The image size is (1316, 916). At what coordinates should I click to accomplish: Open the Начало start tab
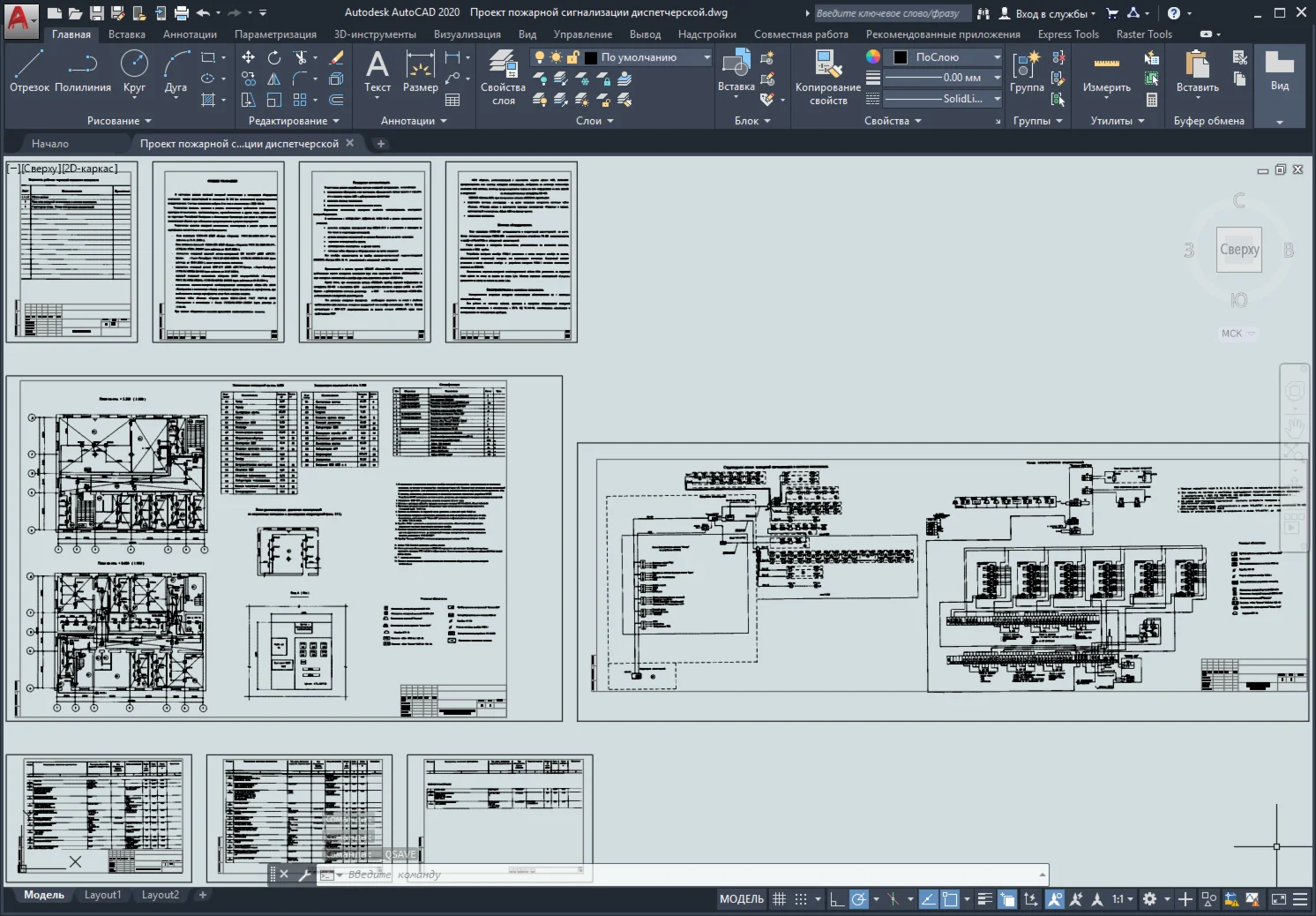tap(50, 144)
